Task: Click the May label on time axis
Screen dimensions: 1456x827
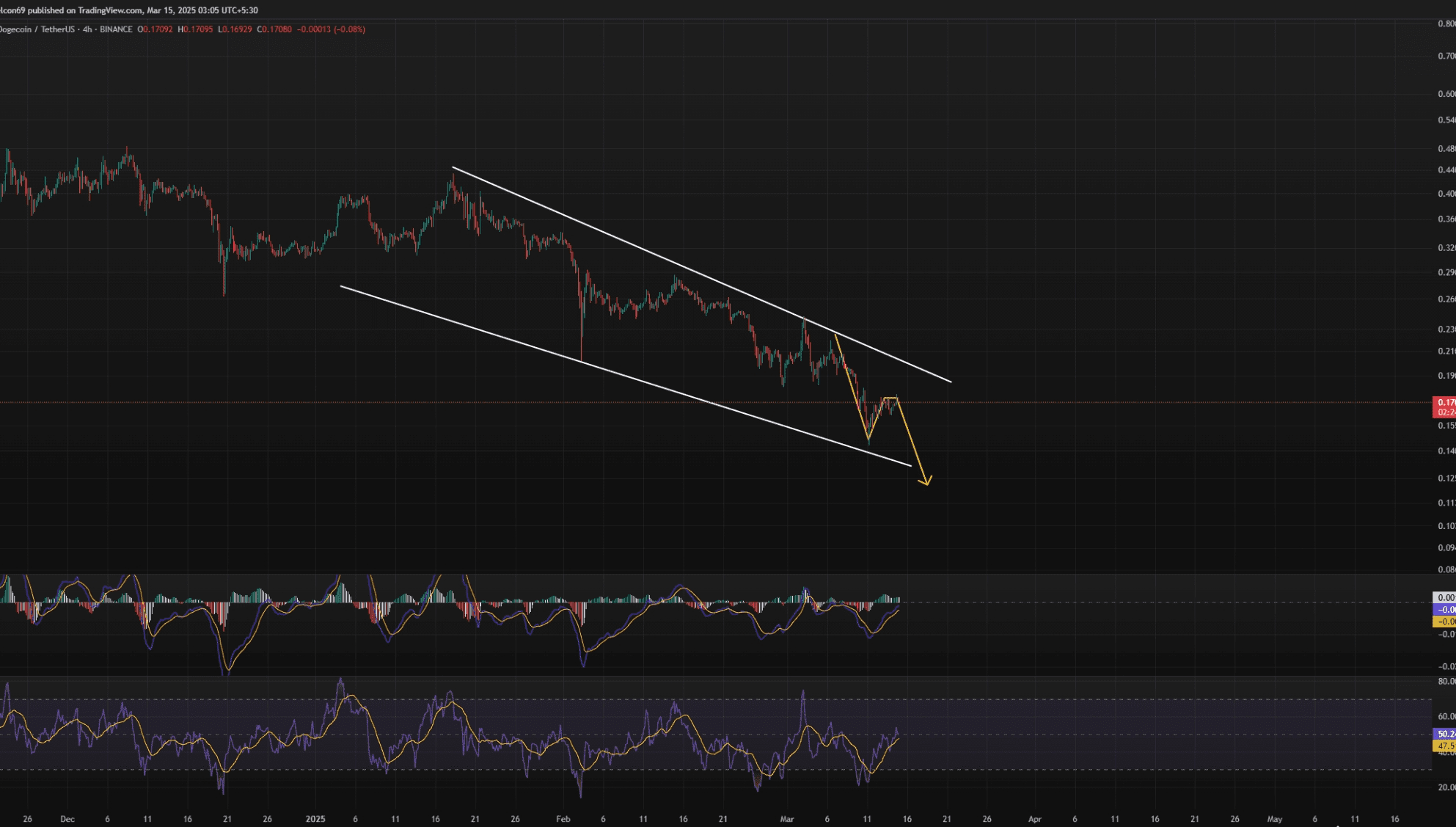Action: click(x=1274, y=819)
